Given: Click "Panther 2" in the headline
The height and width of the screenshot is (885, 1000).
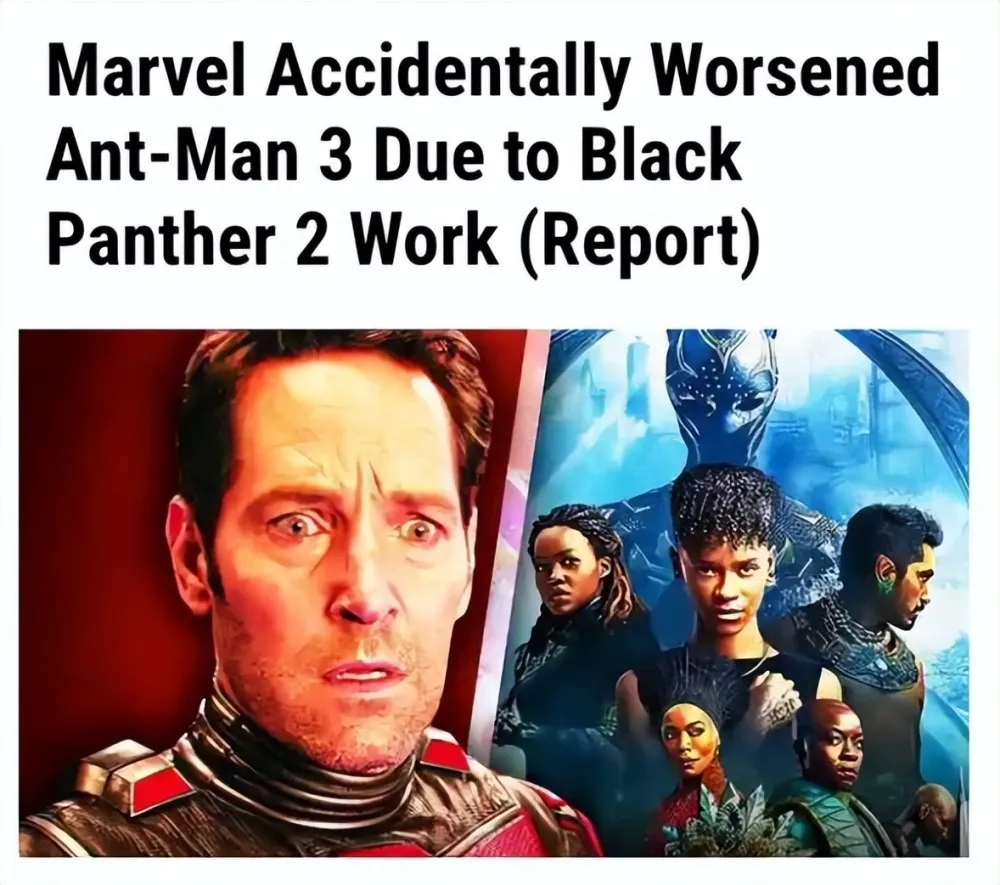Looking at the screenshot, I should pos(188,242).
